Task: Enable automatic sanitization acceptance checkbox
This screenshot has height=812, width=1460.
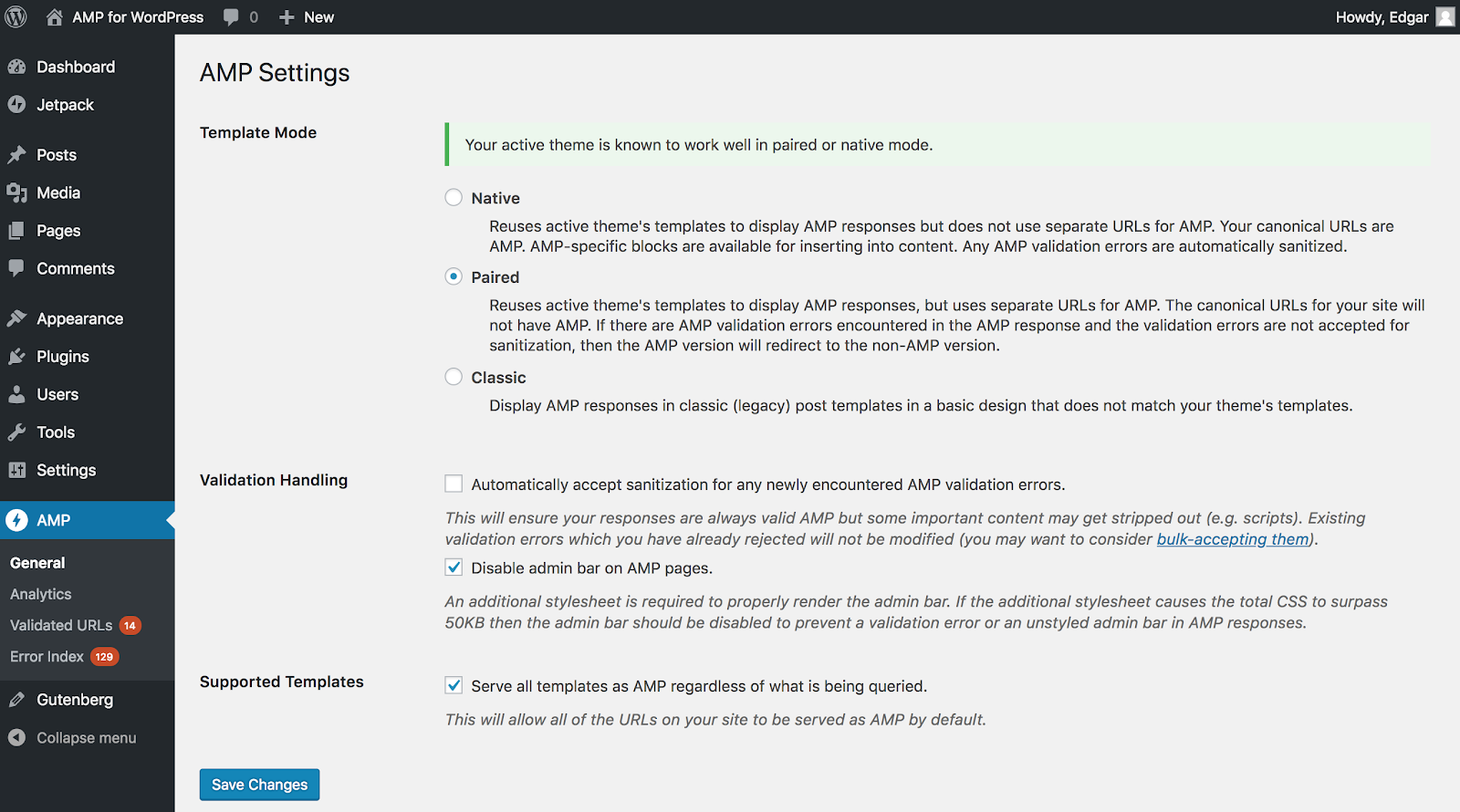Action: [x=454, y=484]
